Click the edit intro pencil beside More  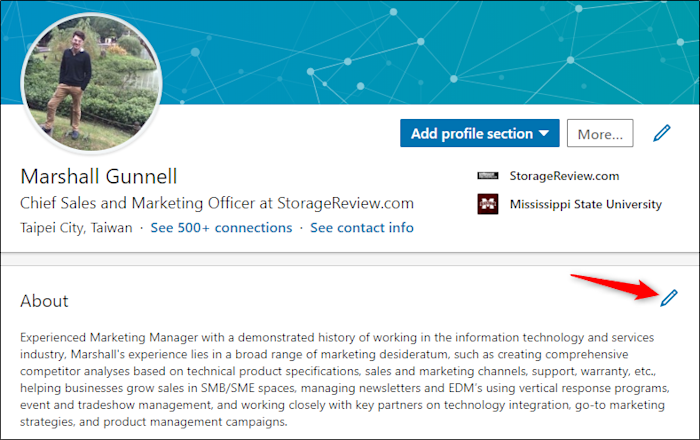[x=662, y=133]
